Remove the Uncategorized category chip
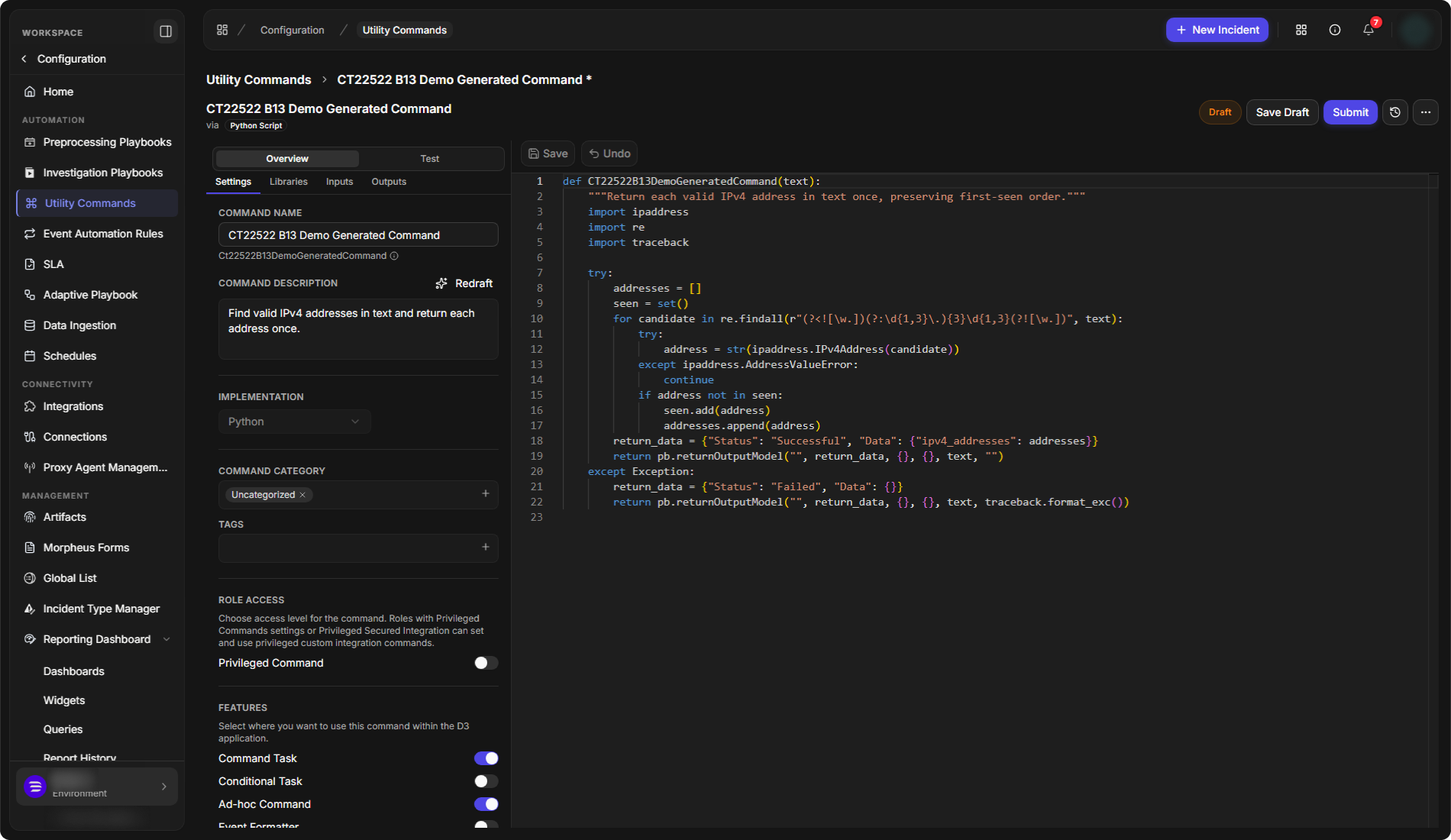 pyautogui.click(x=302, y=495)
